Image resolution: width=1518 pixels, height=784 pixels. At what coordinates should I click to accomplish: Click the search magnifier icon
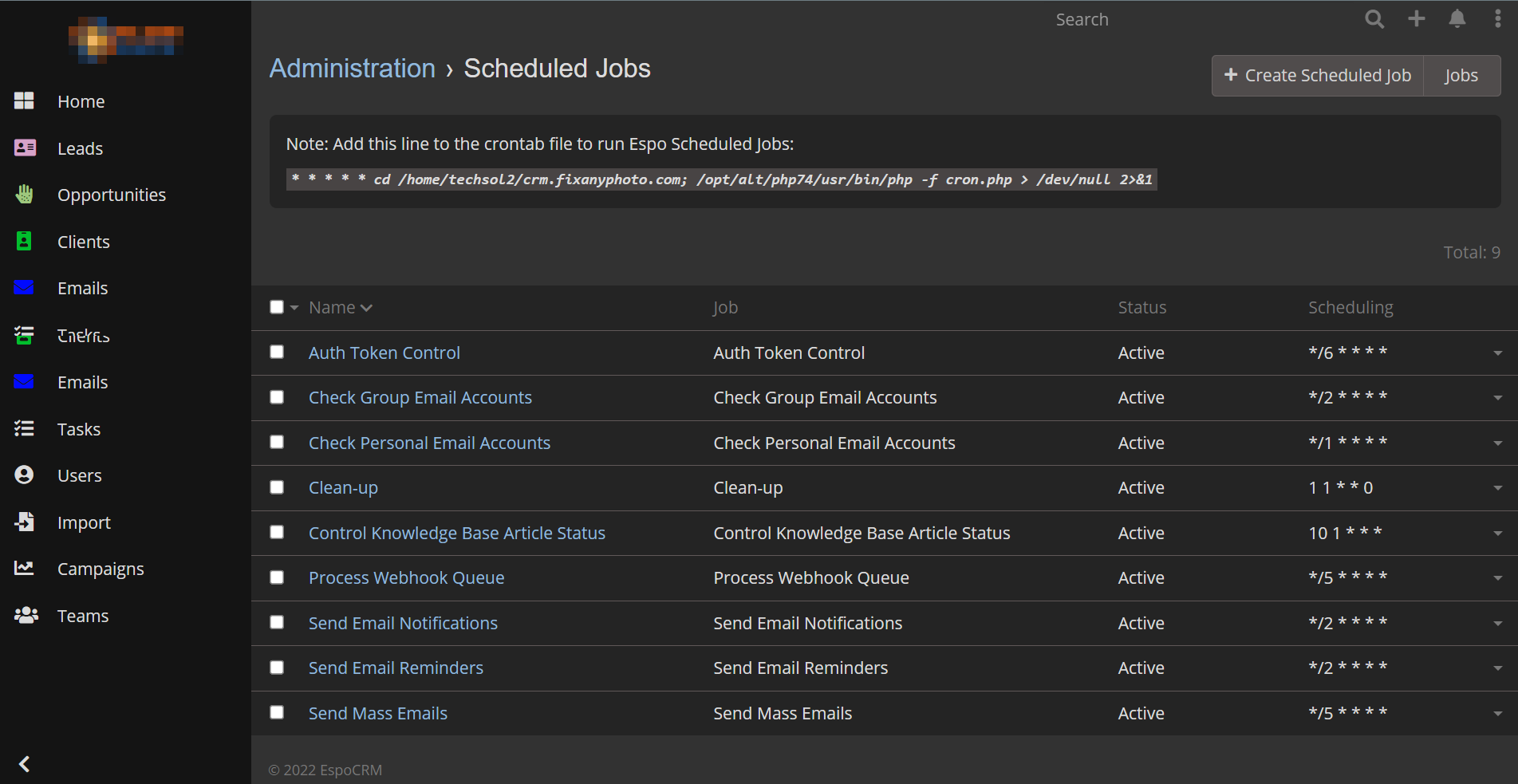point(1374,19)
